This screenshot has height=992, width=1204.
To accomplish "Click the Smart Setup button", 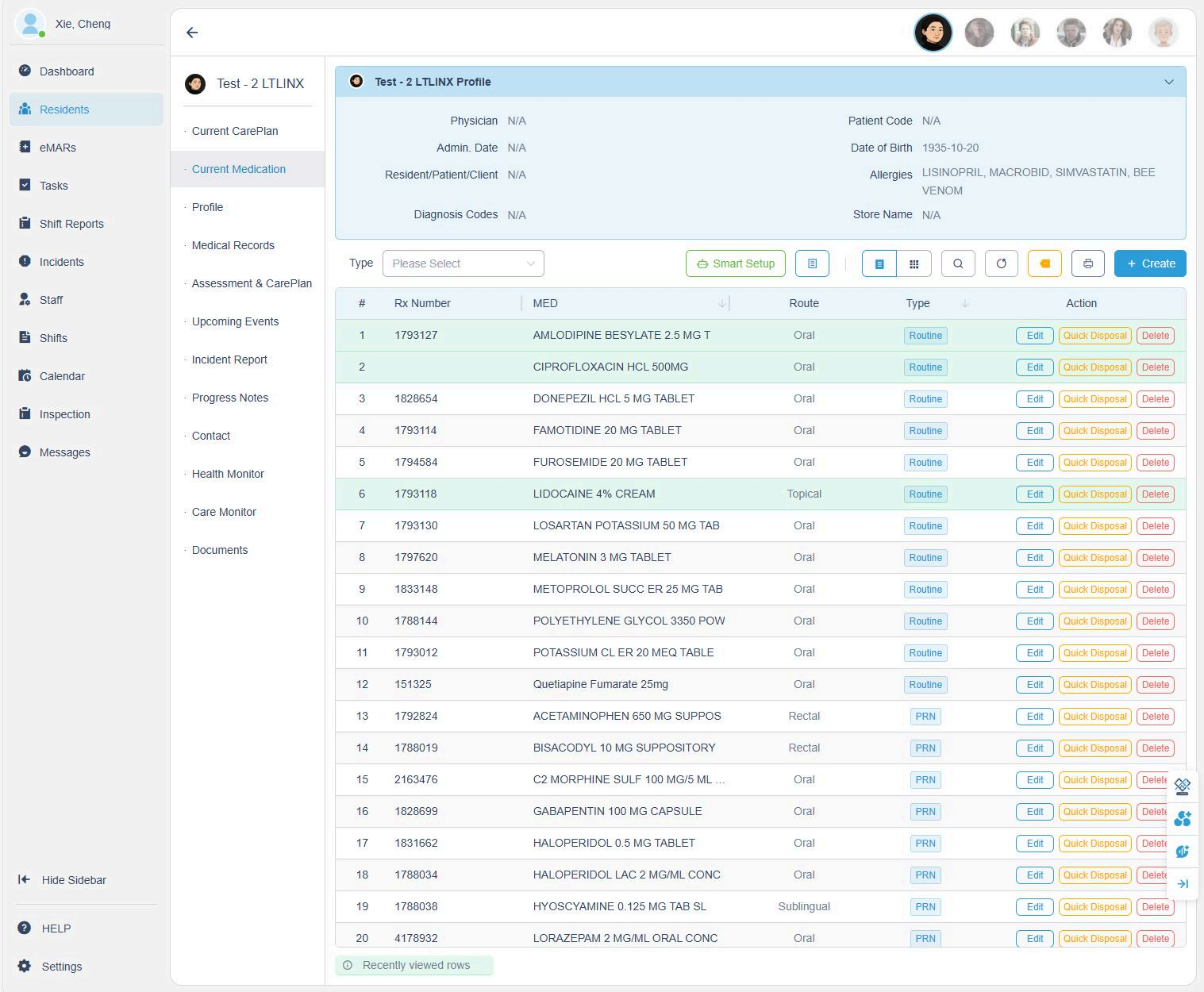I will point(735,263).
